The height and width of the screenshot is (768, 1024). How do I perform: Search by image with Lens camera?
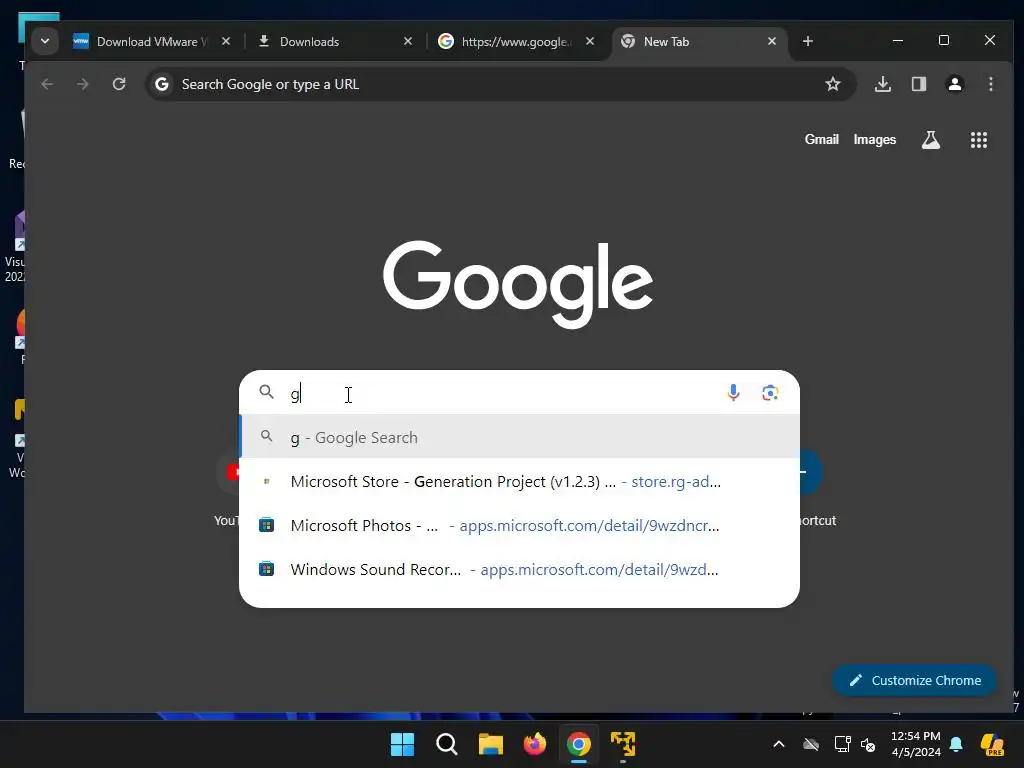pos(770,392)
